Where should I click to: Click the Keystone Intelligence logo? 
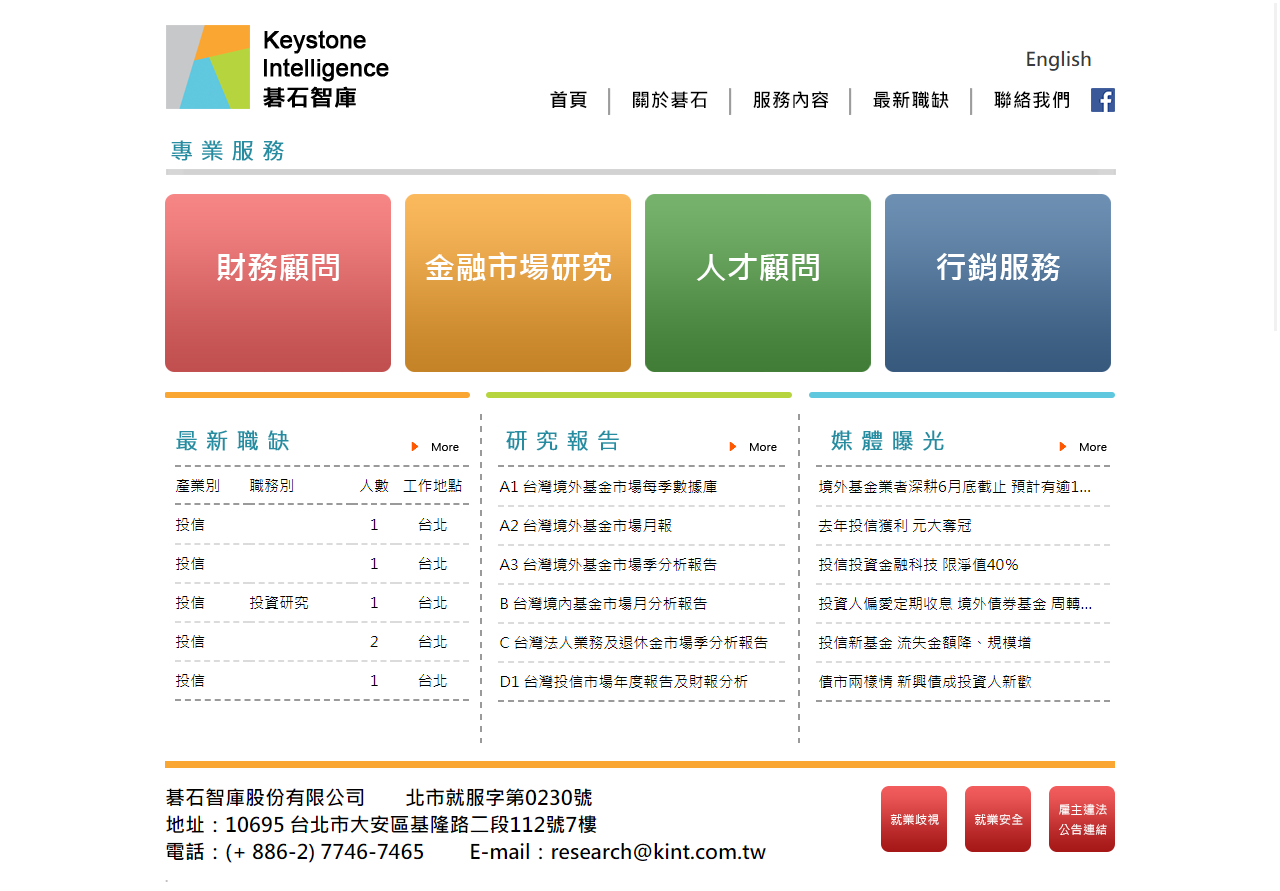point(278,67)
